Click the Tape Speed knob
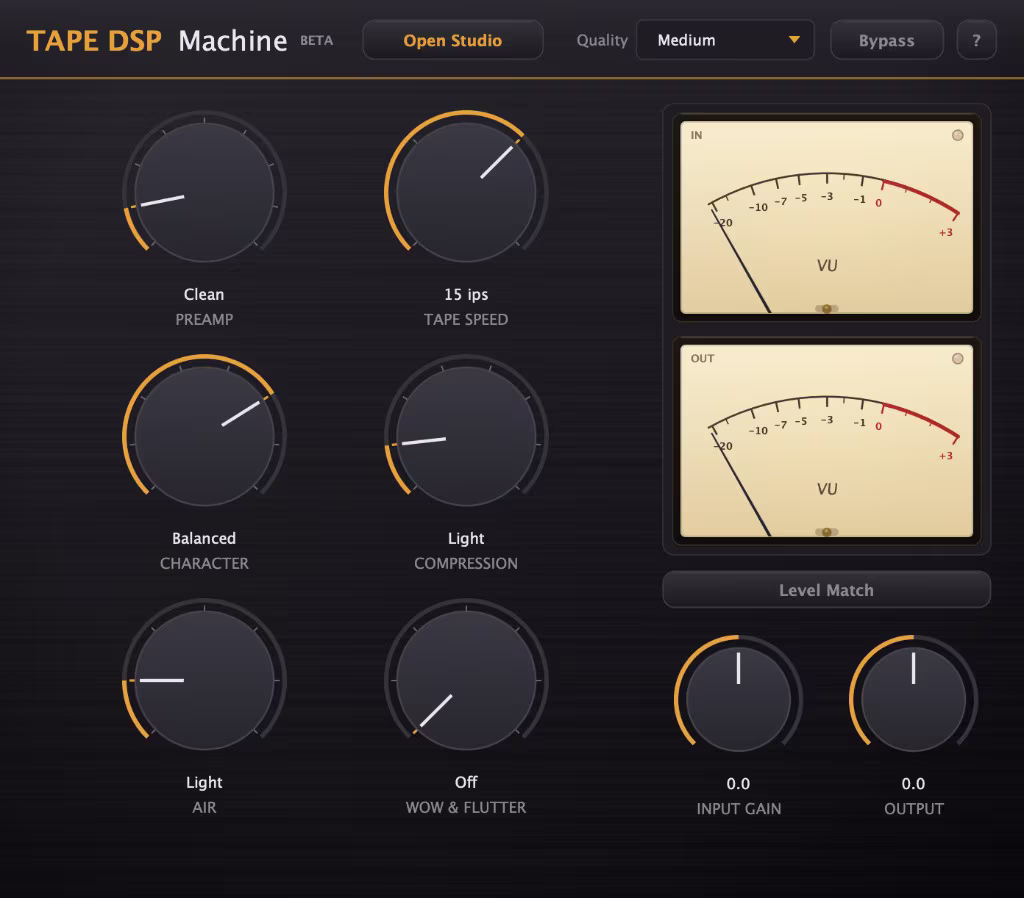The height and width of the screenshot is (898, 1024). (x=466, y=192)
